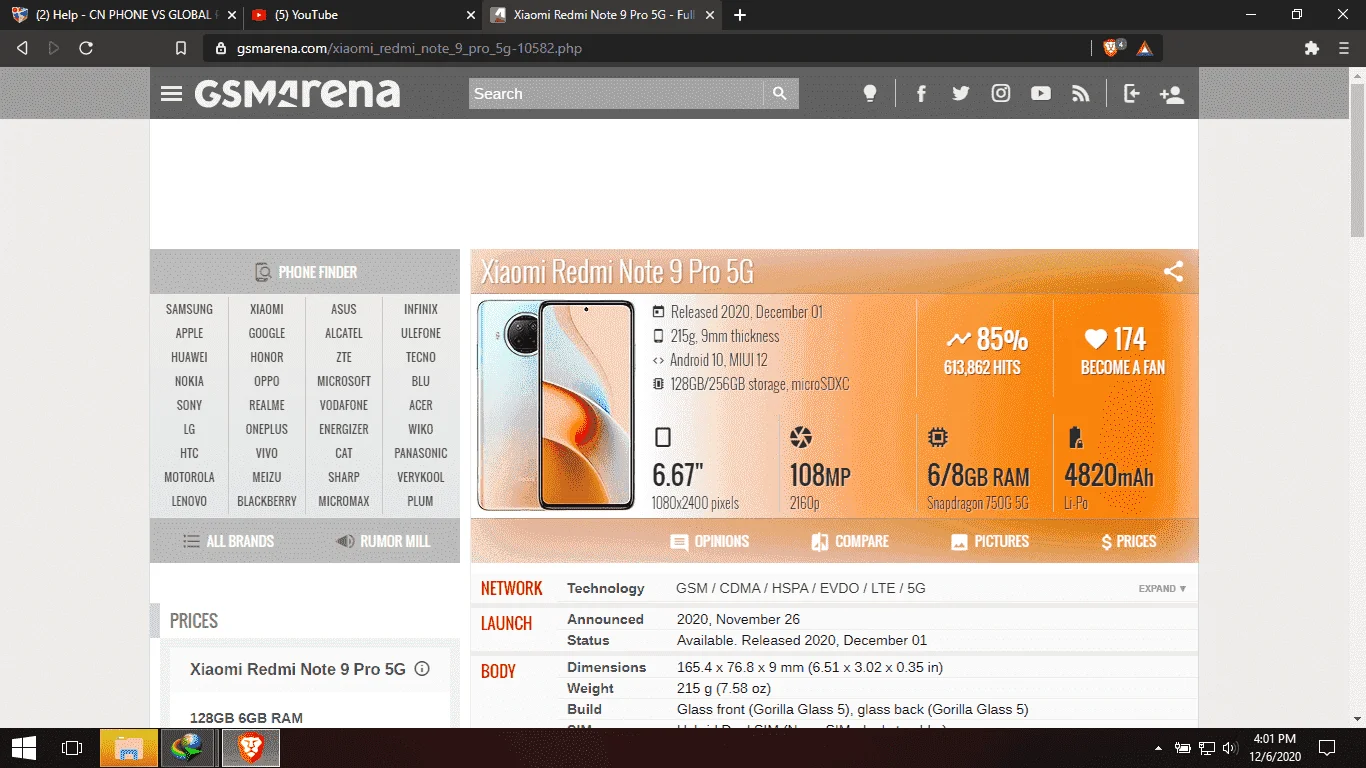Close the YouTube tab
This screenshot has width=1366, height=768.
point(471,15)
